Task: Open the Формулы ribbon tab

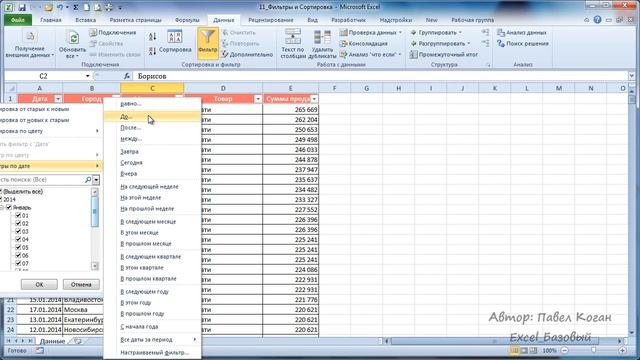Action: coord(187,20)
